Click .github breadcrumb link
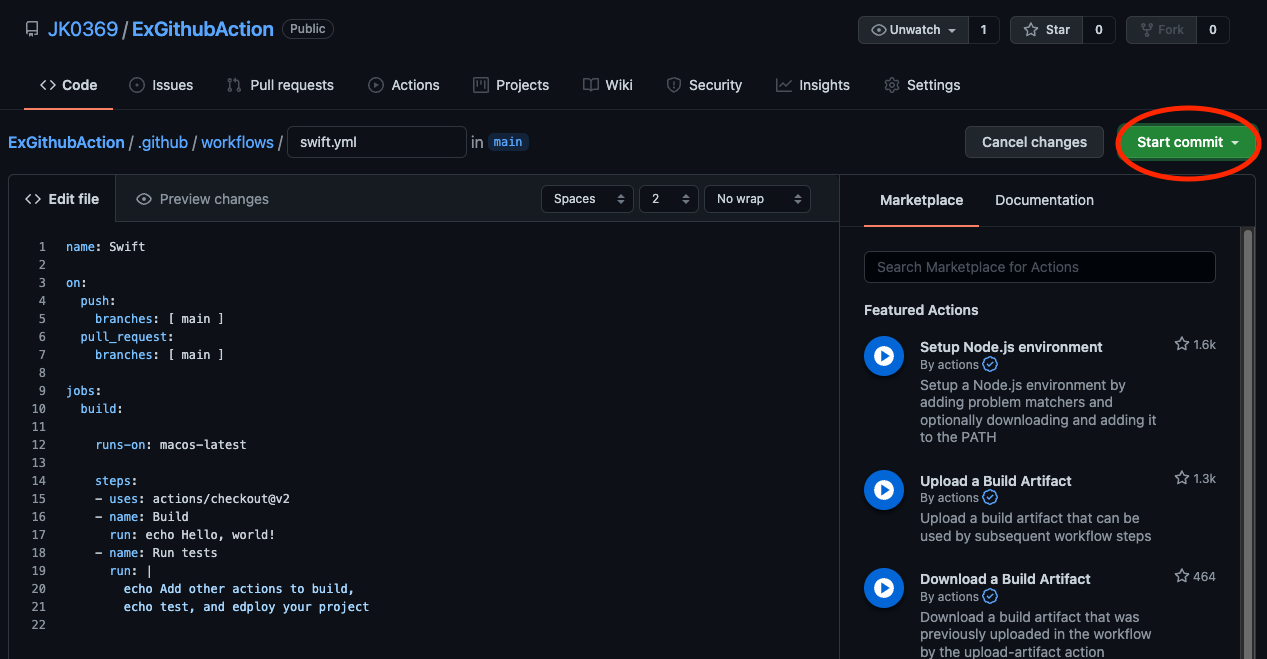 point(163,142)
